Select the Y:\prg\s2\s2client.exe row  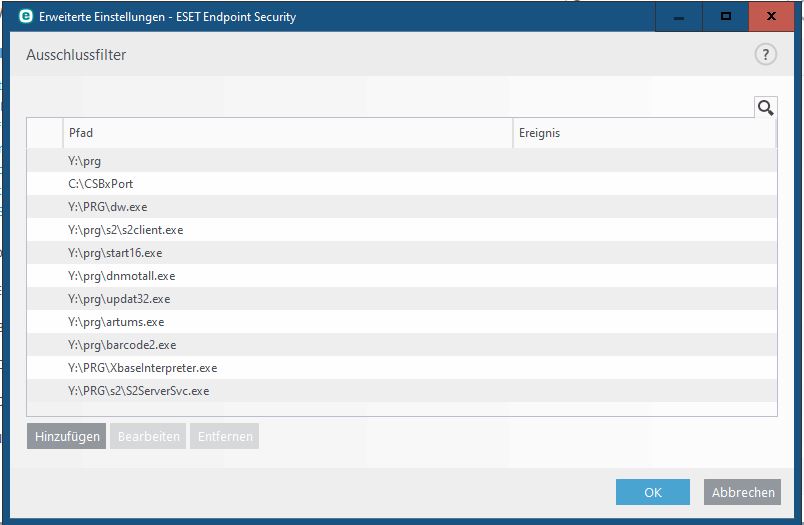tap(401, 230)
